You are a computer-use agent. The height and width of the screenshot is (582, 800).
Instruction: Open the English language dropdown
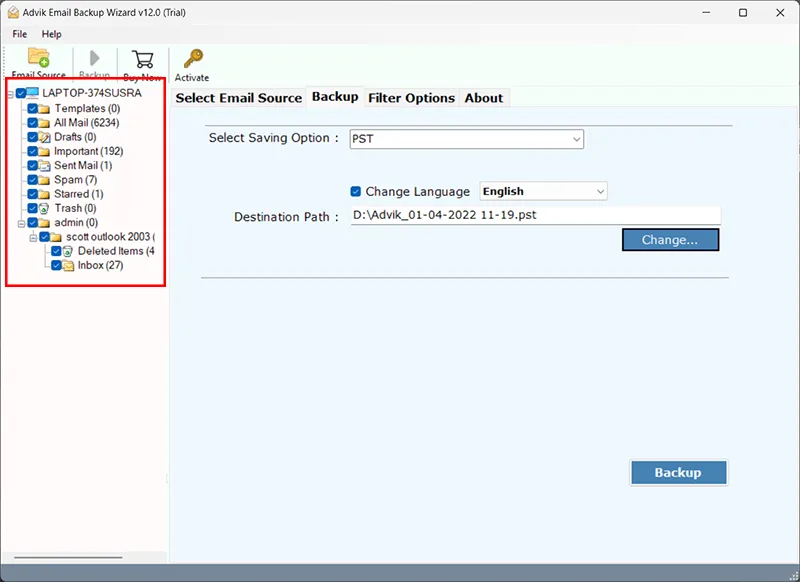(x=543, y=191)
